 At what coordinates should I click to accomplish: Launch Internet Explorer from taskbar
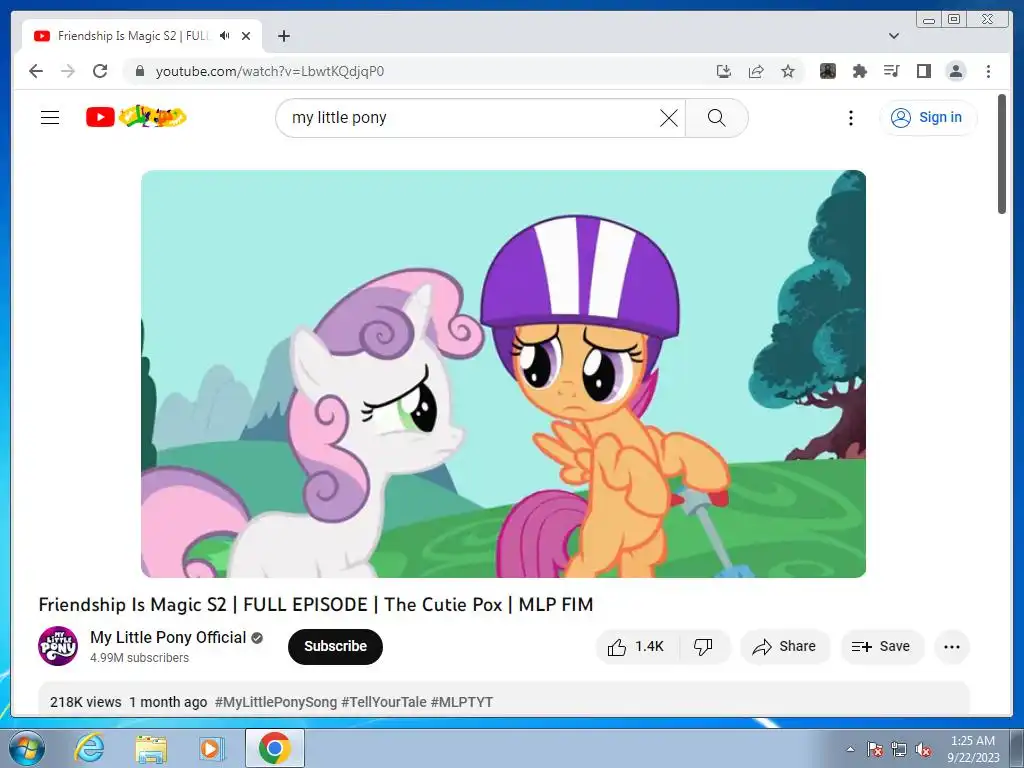(x=89, y=748)
